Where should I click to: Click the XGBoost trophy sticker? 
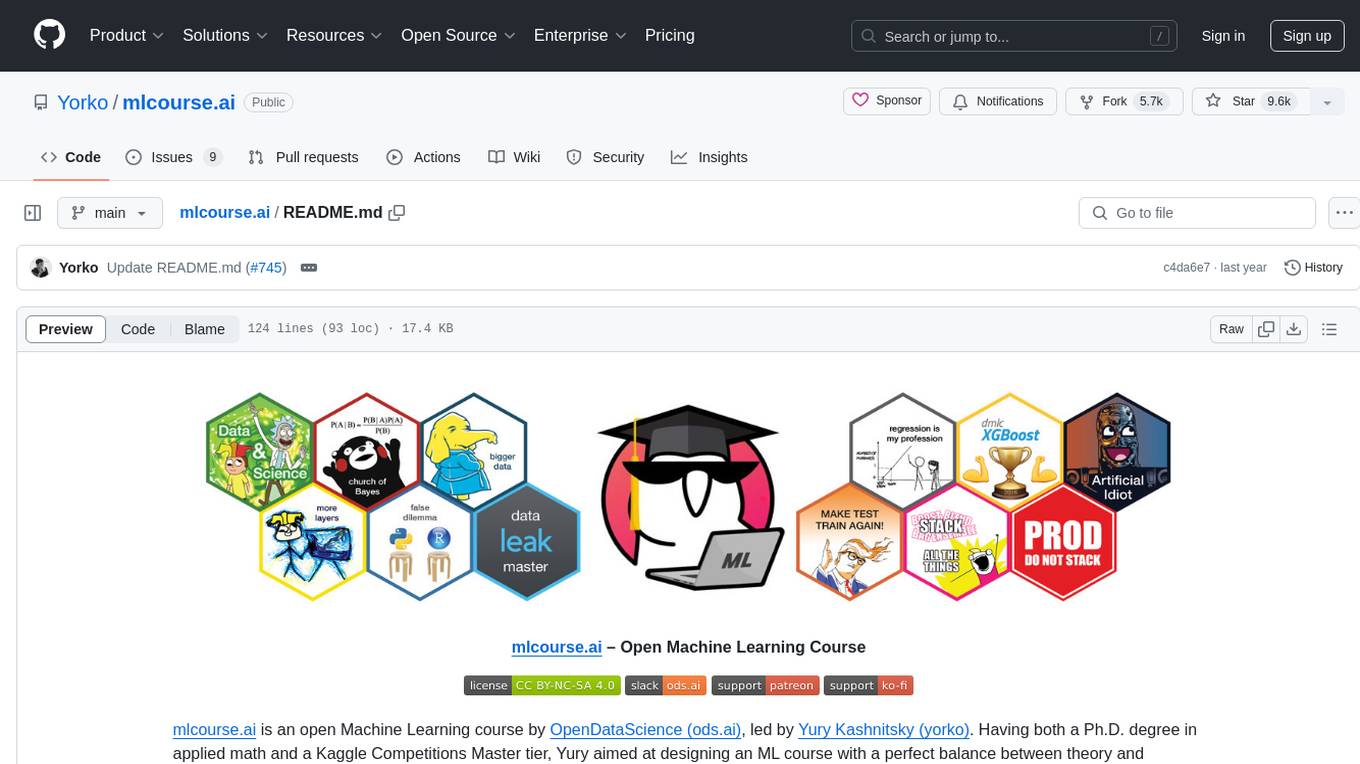(1010, 452)
